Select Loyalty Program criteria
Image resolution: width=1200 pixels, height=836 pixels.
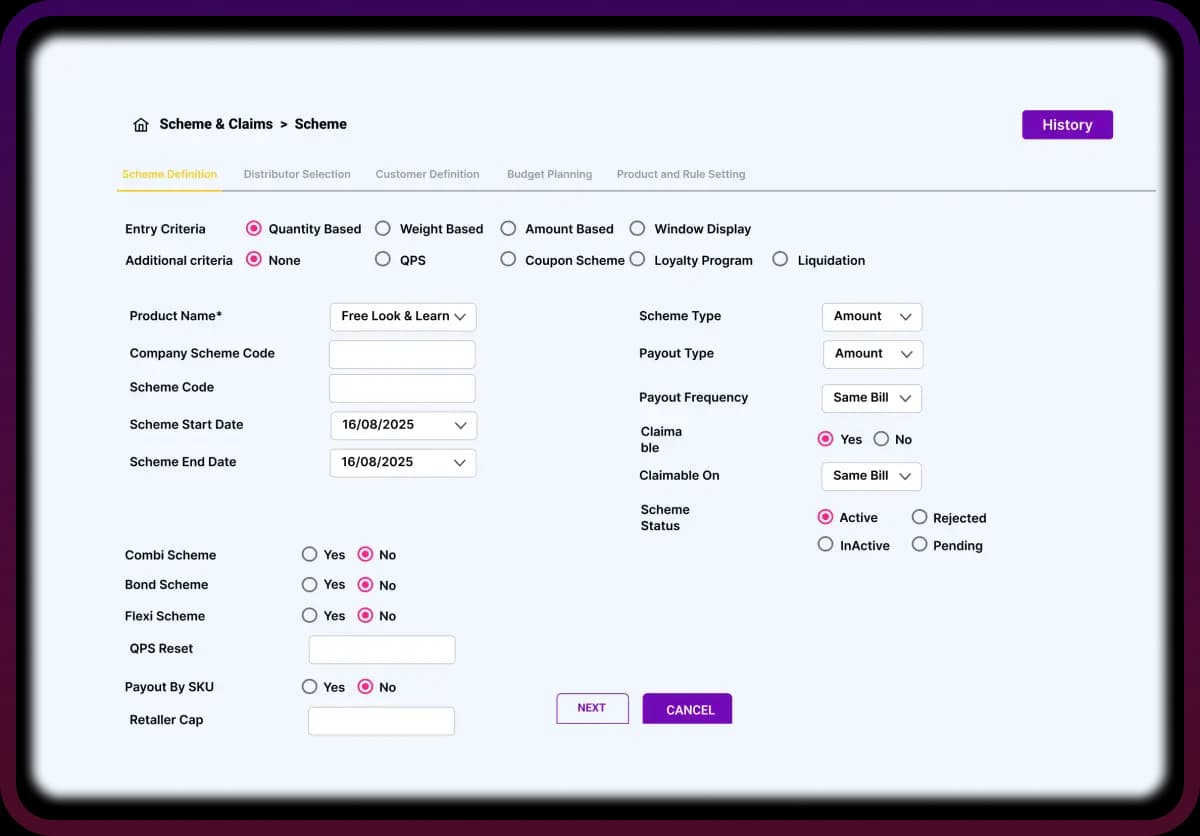(x=637, y=259)
